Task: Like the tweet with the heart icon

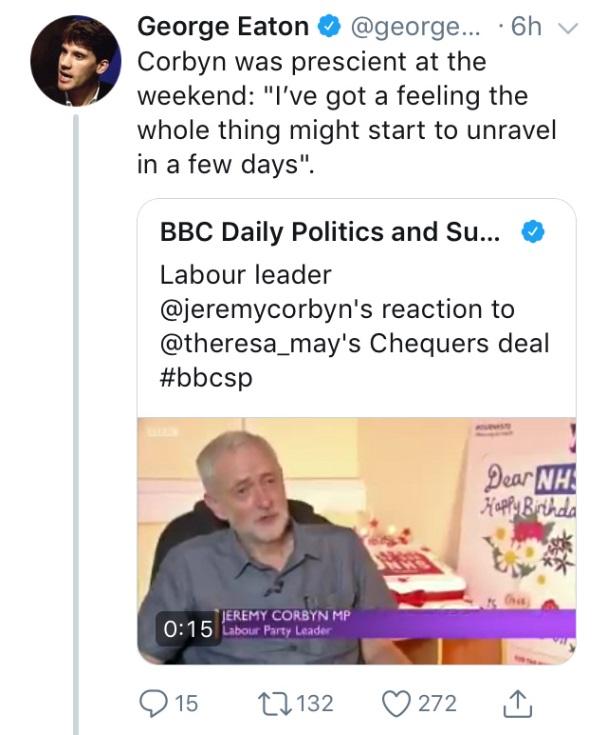Action: tap(397, 702)
